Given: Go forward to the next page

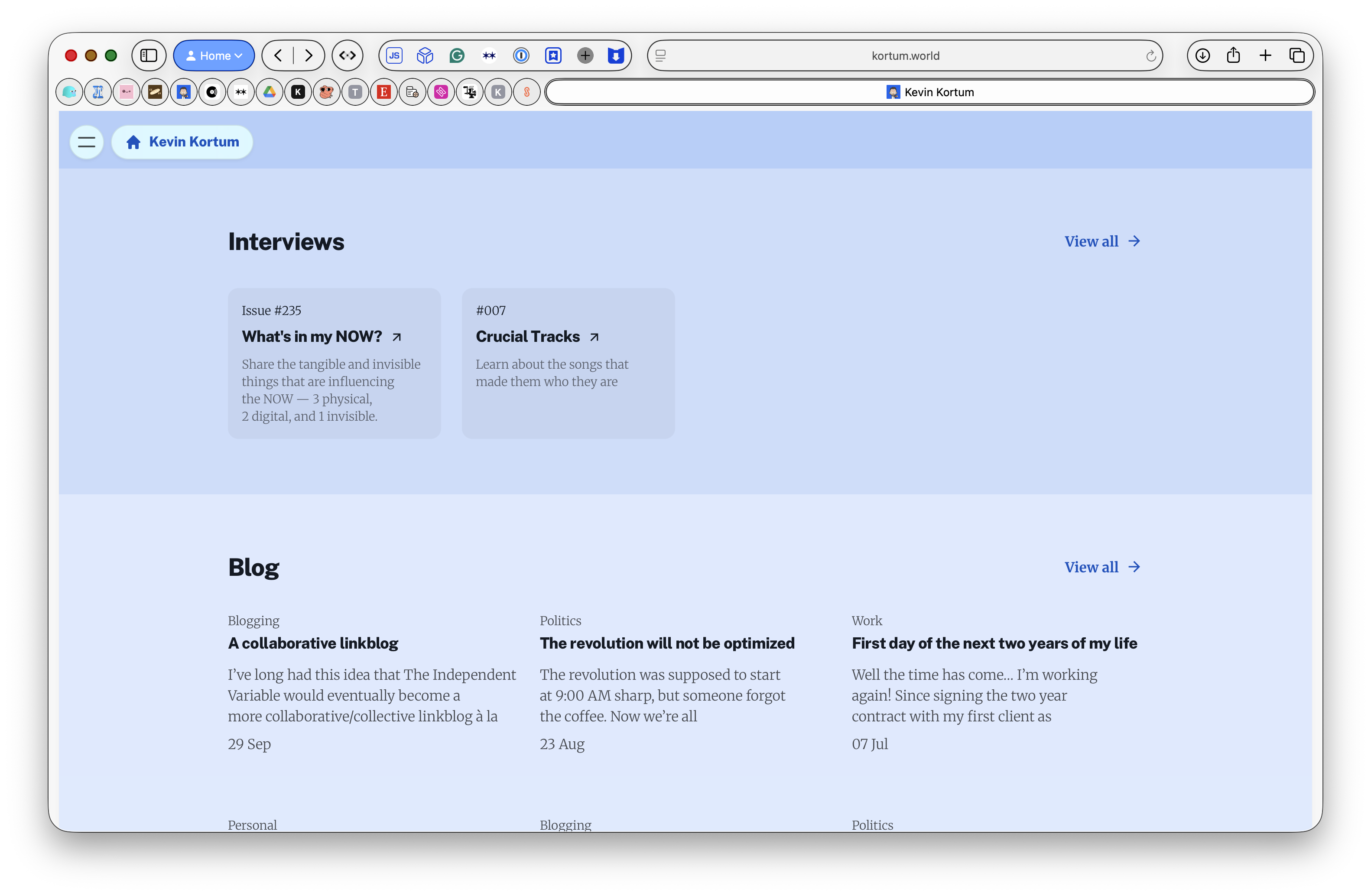Looking at the screenshot, I should point(309,55).
